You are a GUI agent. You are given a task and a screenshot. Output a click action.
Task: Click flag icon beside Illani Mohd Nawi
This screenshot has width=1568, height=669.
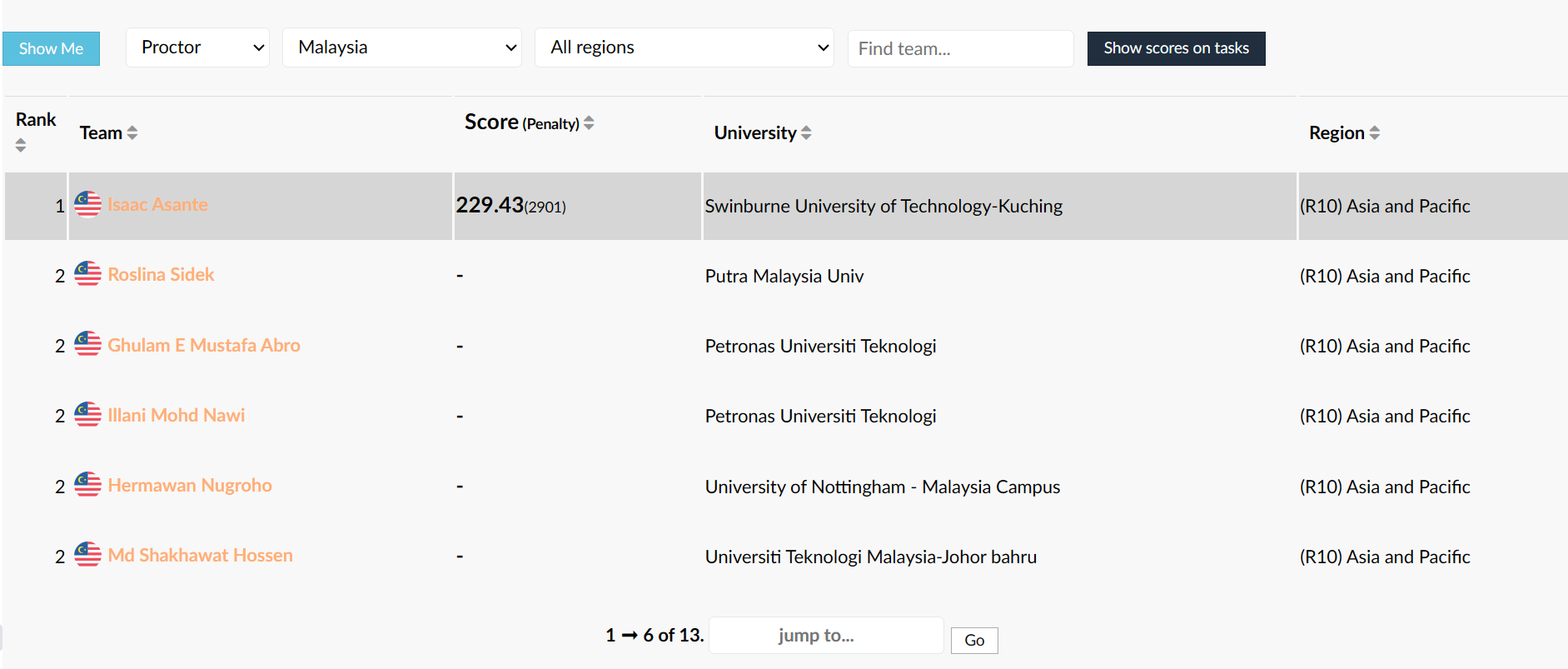[87, 414]
